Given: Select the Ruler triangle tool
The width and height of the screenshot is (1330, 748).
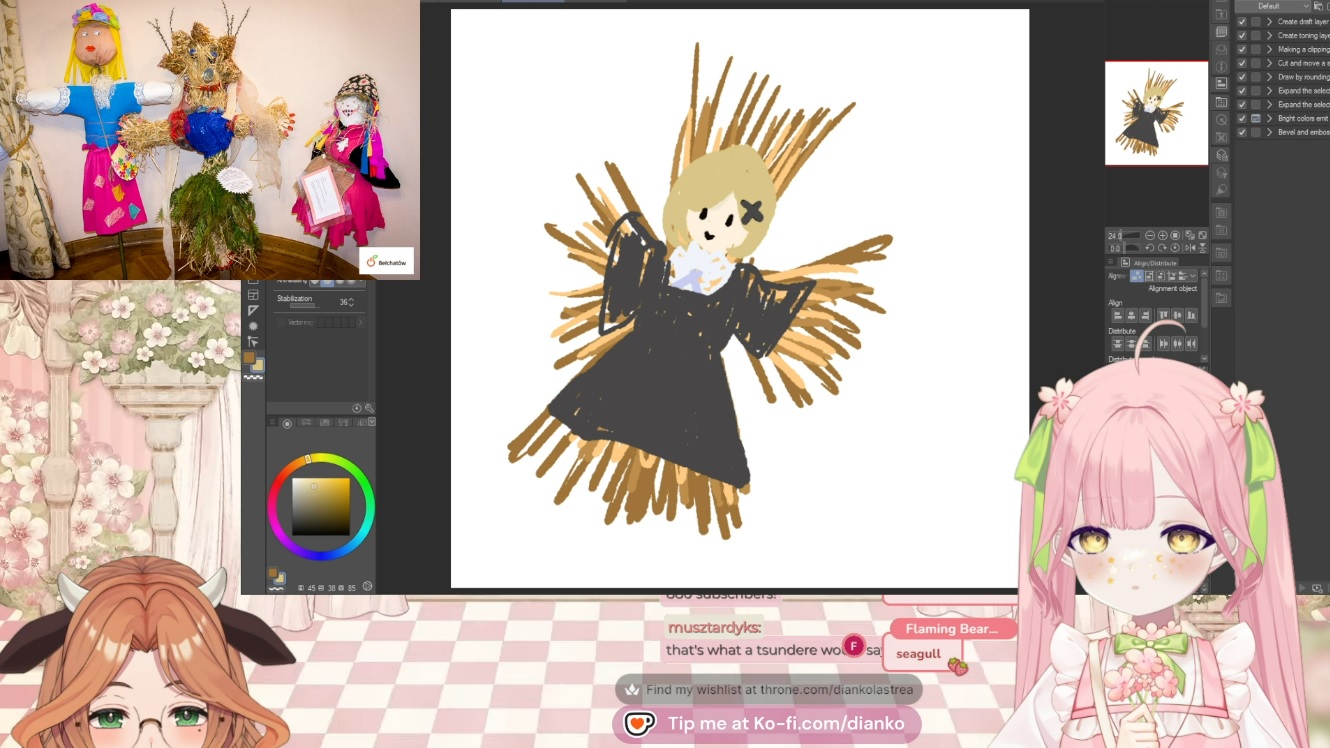Looking at the screenshot, I should 253,311.
